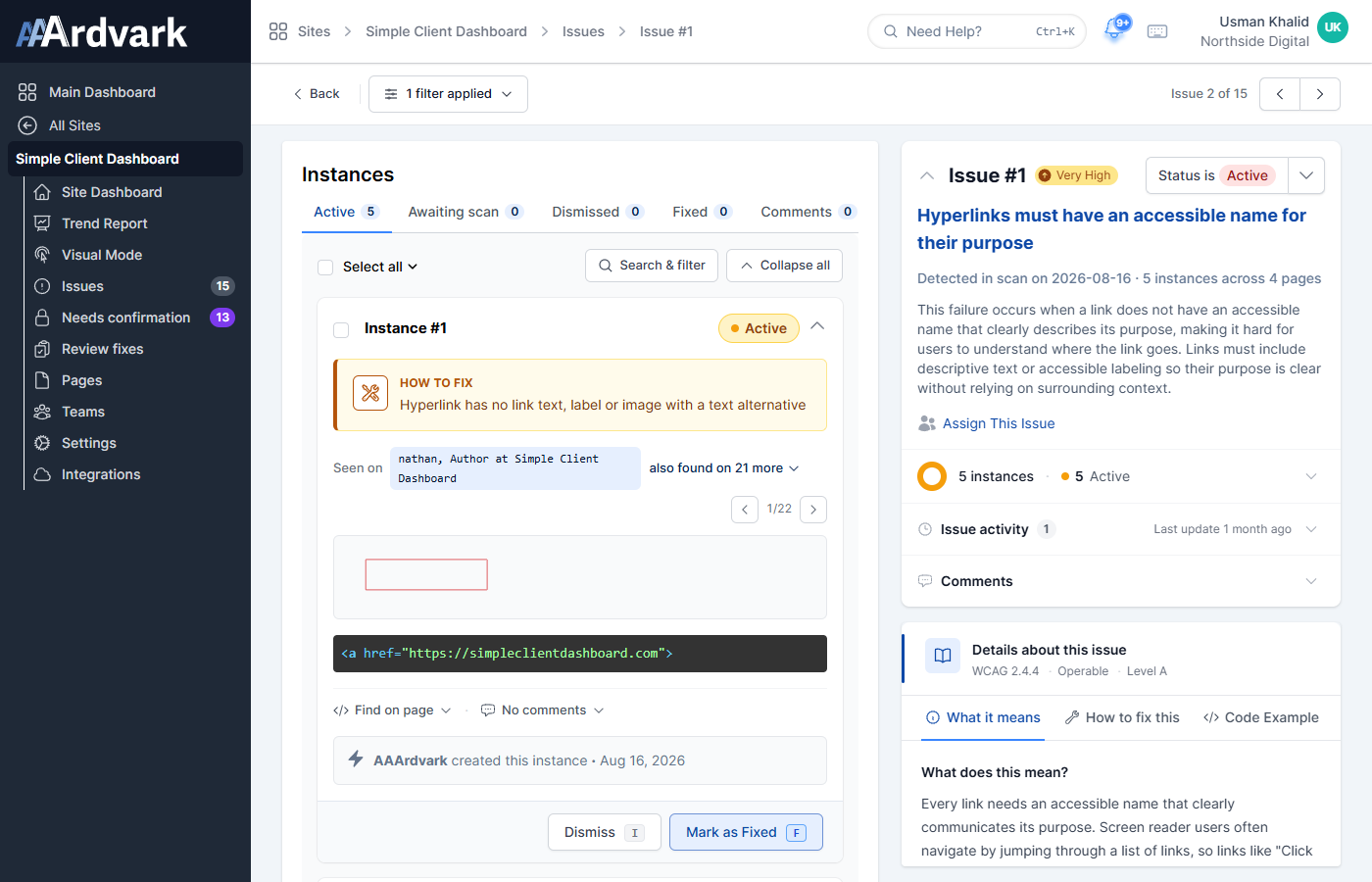Collapse the Issue #1 header chevron
Screen dimensions: 1372x882
tap(927, 175)
